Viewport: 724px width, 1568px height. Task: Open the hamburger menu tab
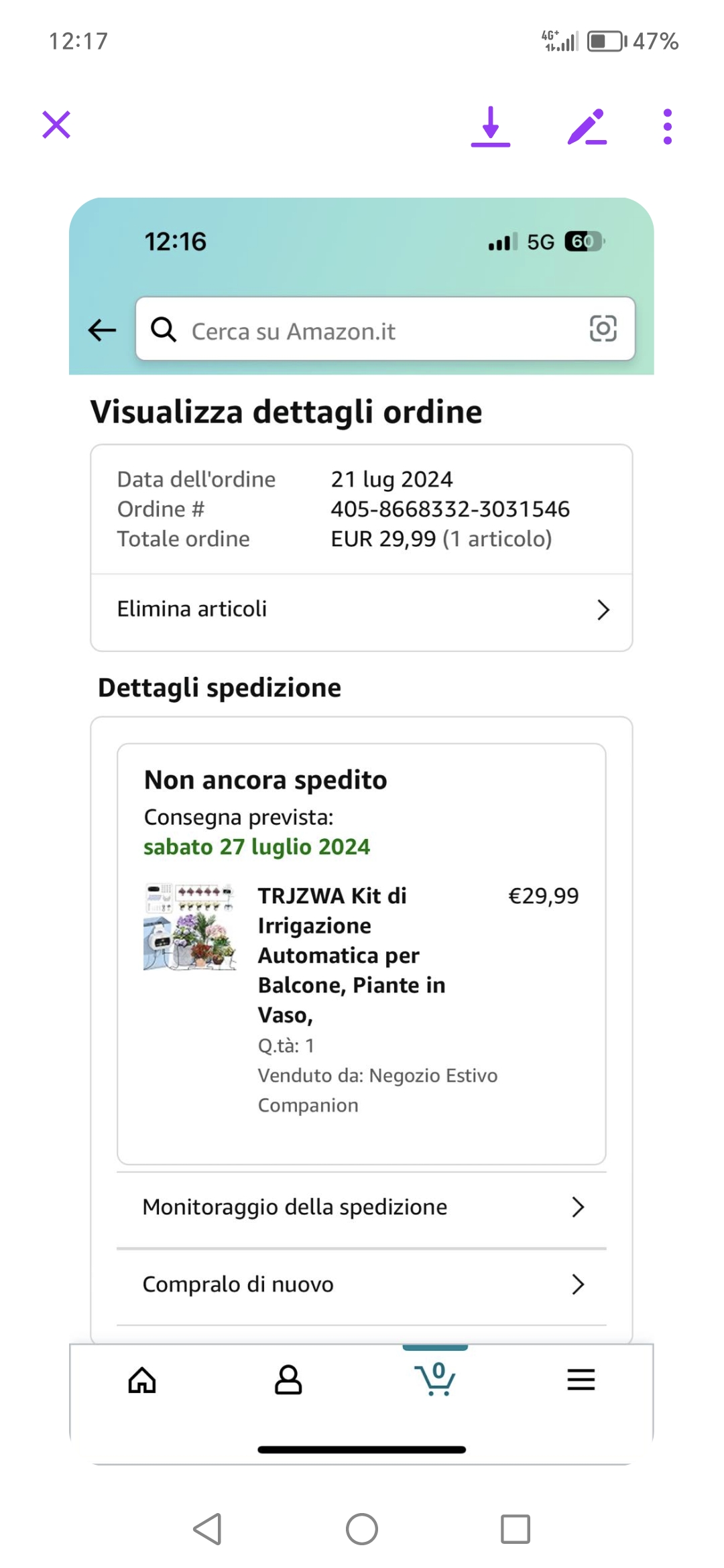point(581,1380)
